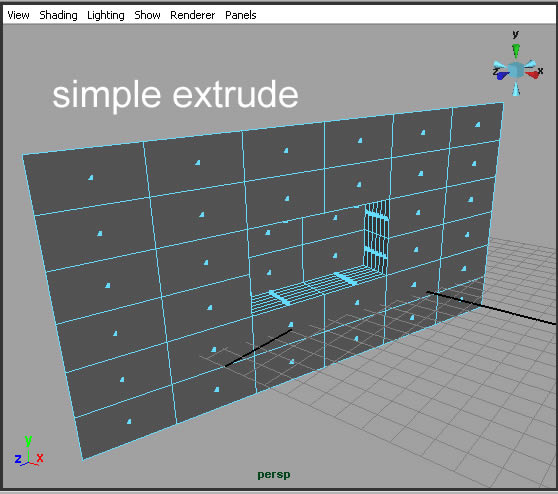This screenshot has width=558, height=494.
Task: Select the top-right corner face center dot
Action: 478,125
